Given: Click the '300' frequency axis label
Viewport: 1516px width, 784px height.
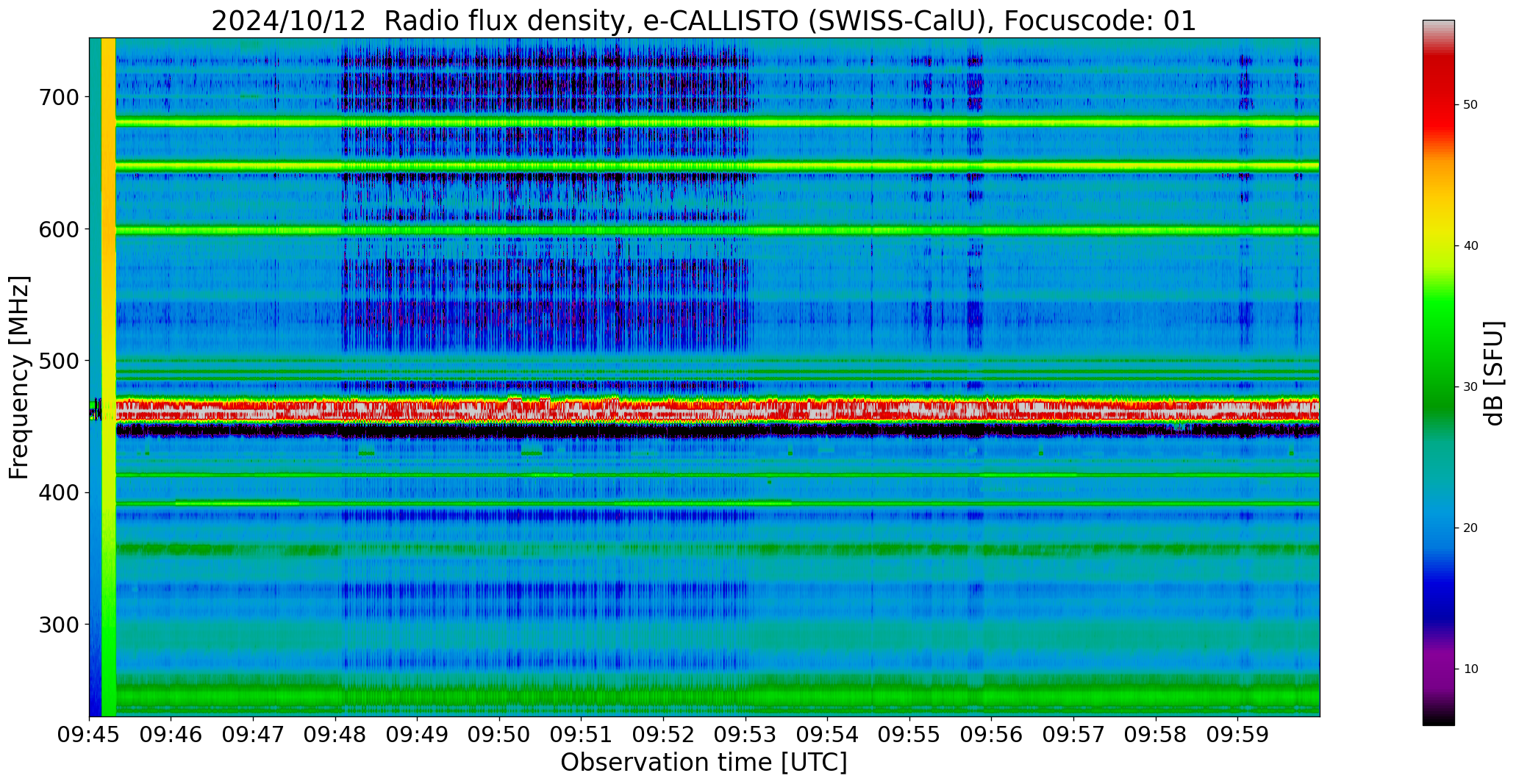Looking at the screenshot, I should point(59,625).
